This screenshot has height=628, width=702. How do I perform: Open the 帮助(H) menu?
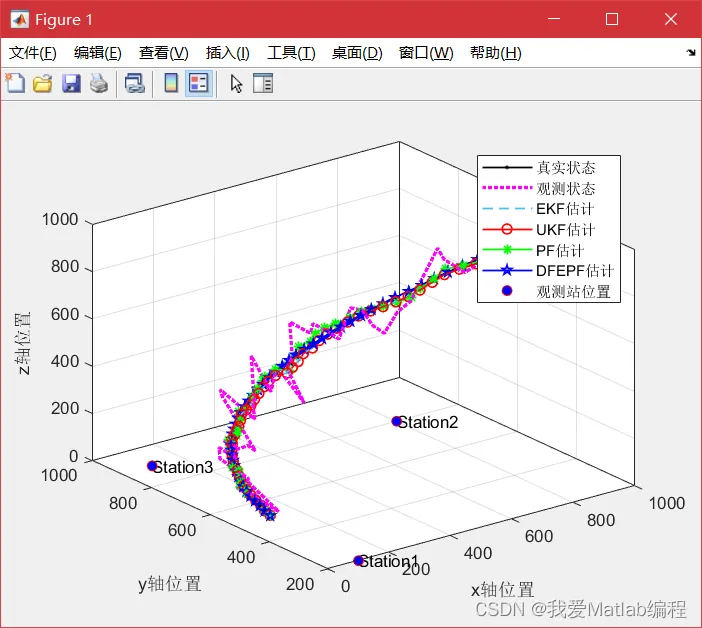point(496,53)
